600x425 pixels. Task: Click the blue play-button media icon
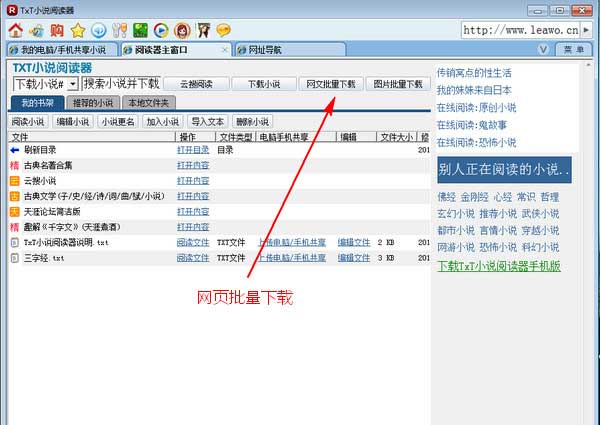point(161,30)
